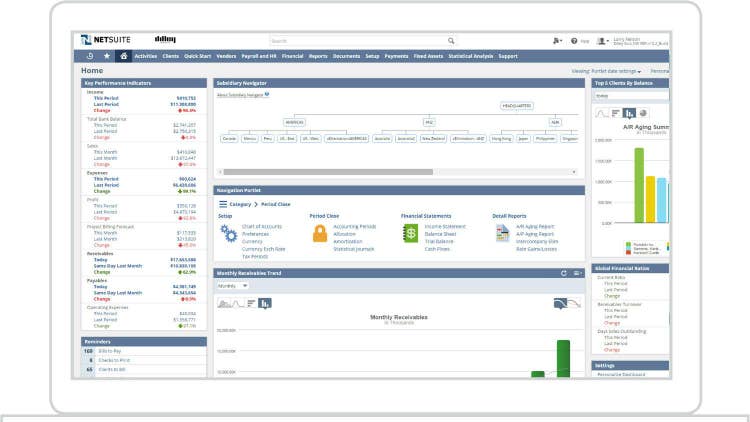Click the Period Close padlock icon
Viewport: 750px width, 422px height.
coord(320,233)
